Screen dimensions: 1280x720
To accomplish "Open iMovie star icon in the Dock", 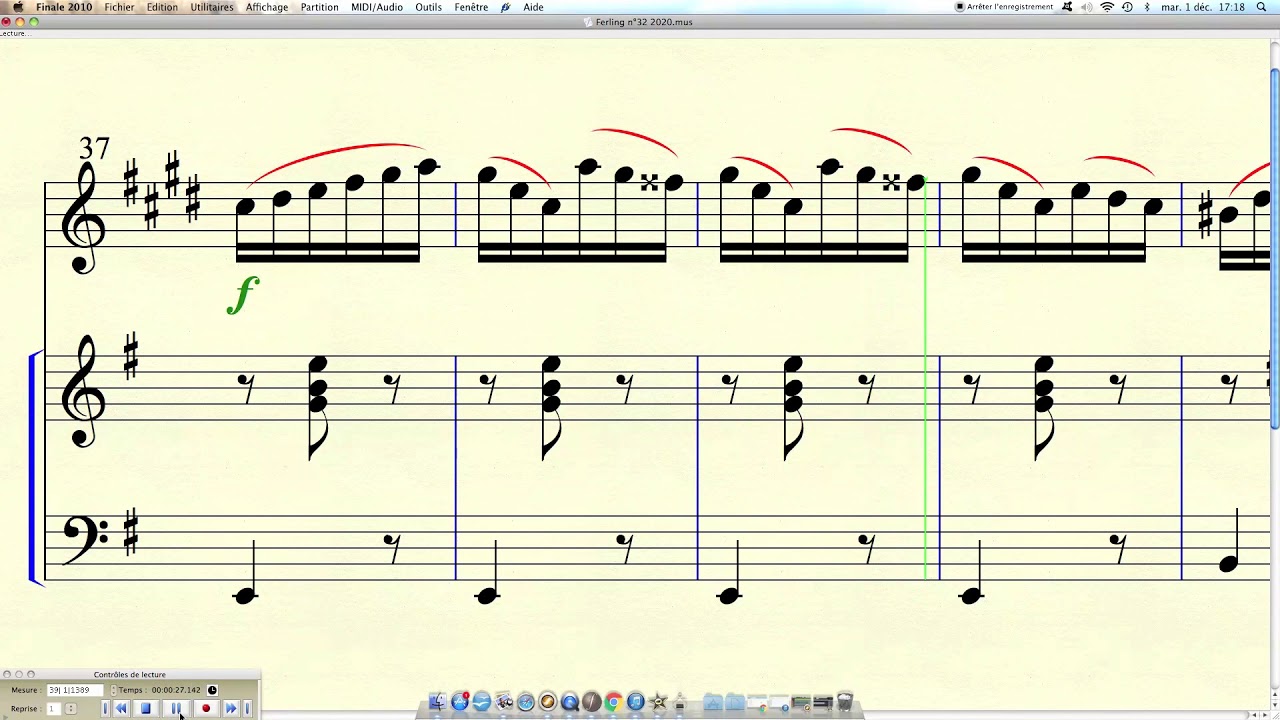I will coord(658,702).
